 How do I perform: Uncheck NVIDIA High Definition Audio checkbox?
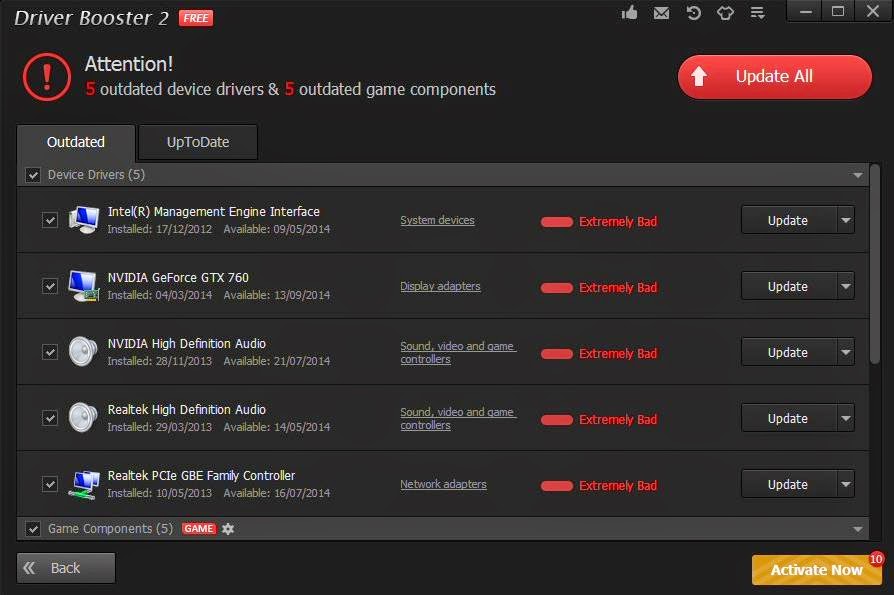[50, 352]
